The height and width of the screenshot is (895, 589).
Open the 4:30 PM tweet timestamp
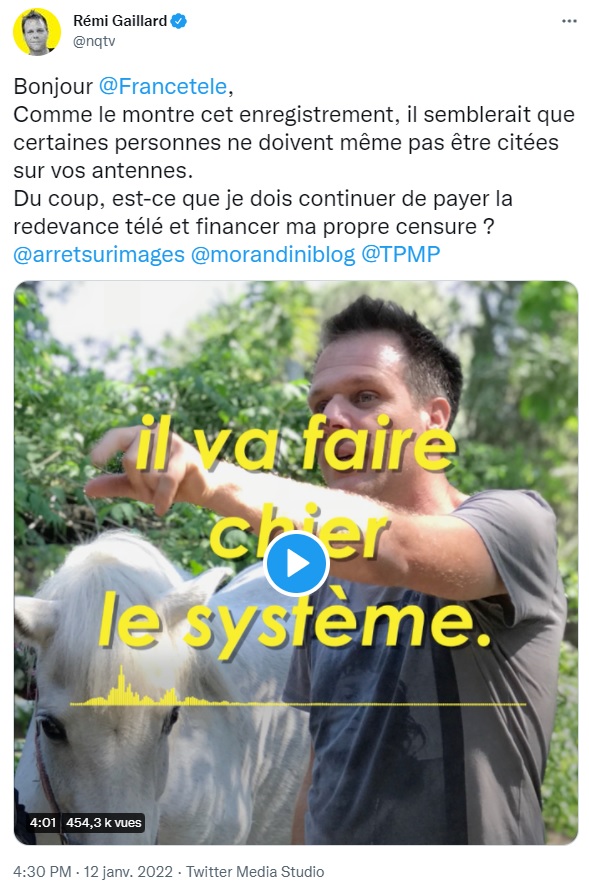coord(42,872)
